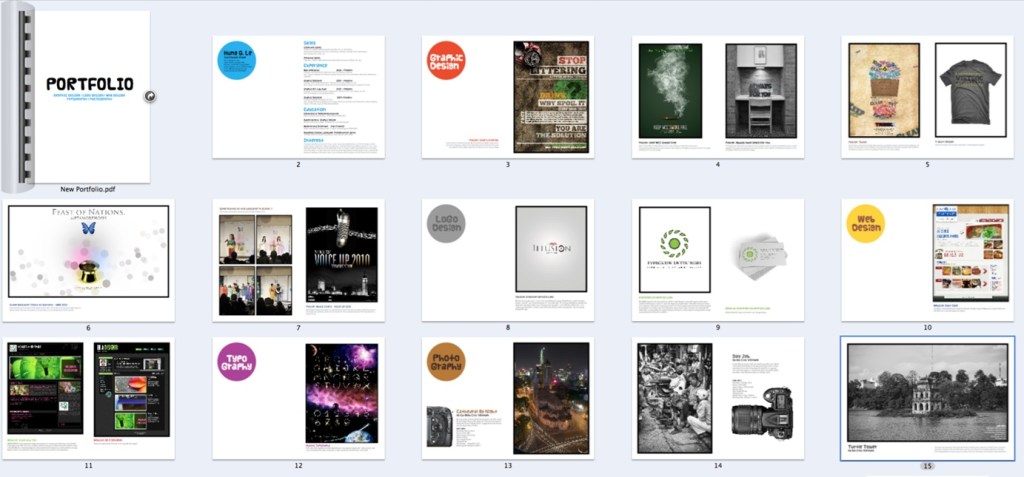Select the Graphic Design title page 3
The image size is (1024, 477).
coord(508,97)
